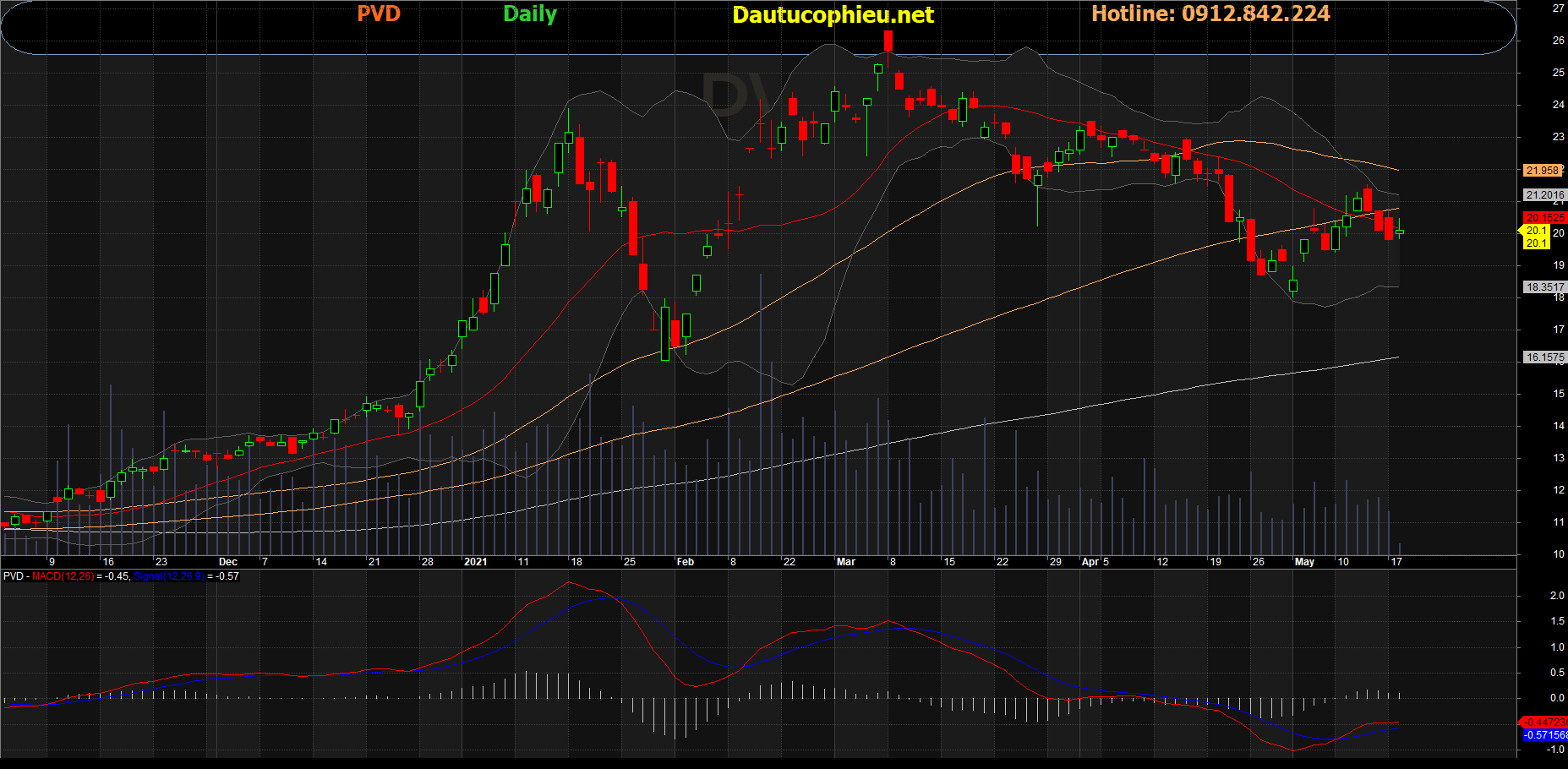Select the gray 18.3517 price label
This screenshot has height=769, width=1568.
(1545, 287)
